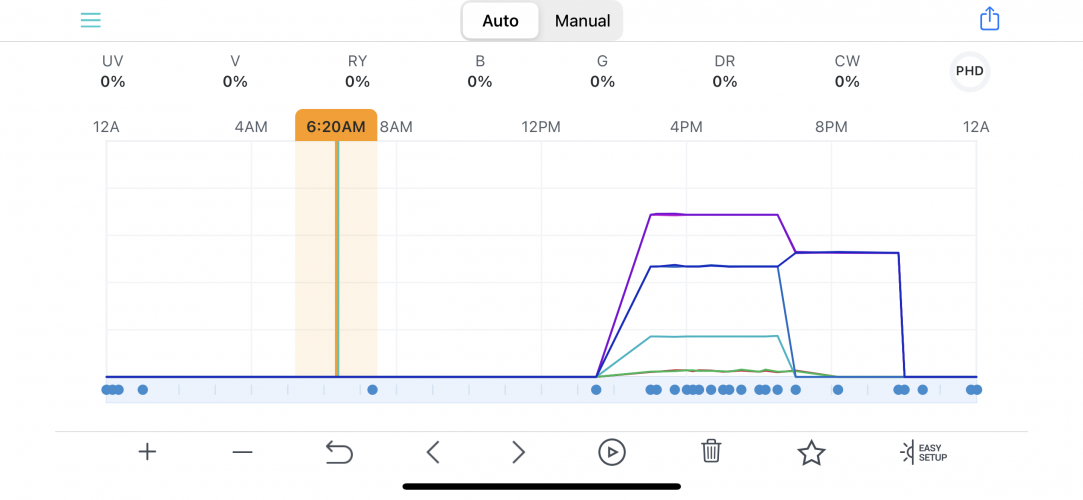Open Easy Setup

923,452
